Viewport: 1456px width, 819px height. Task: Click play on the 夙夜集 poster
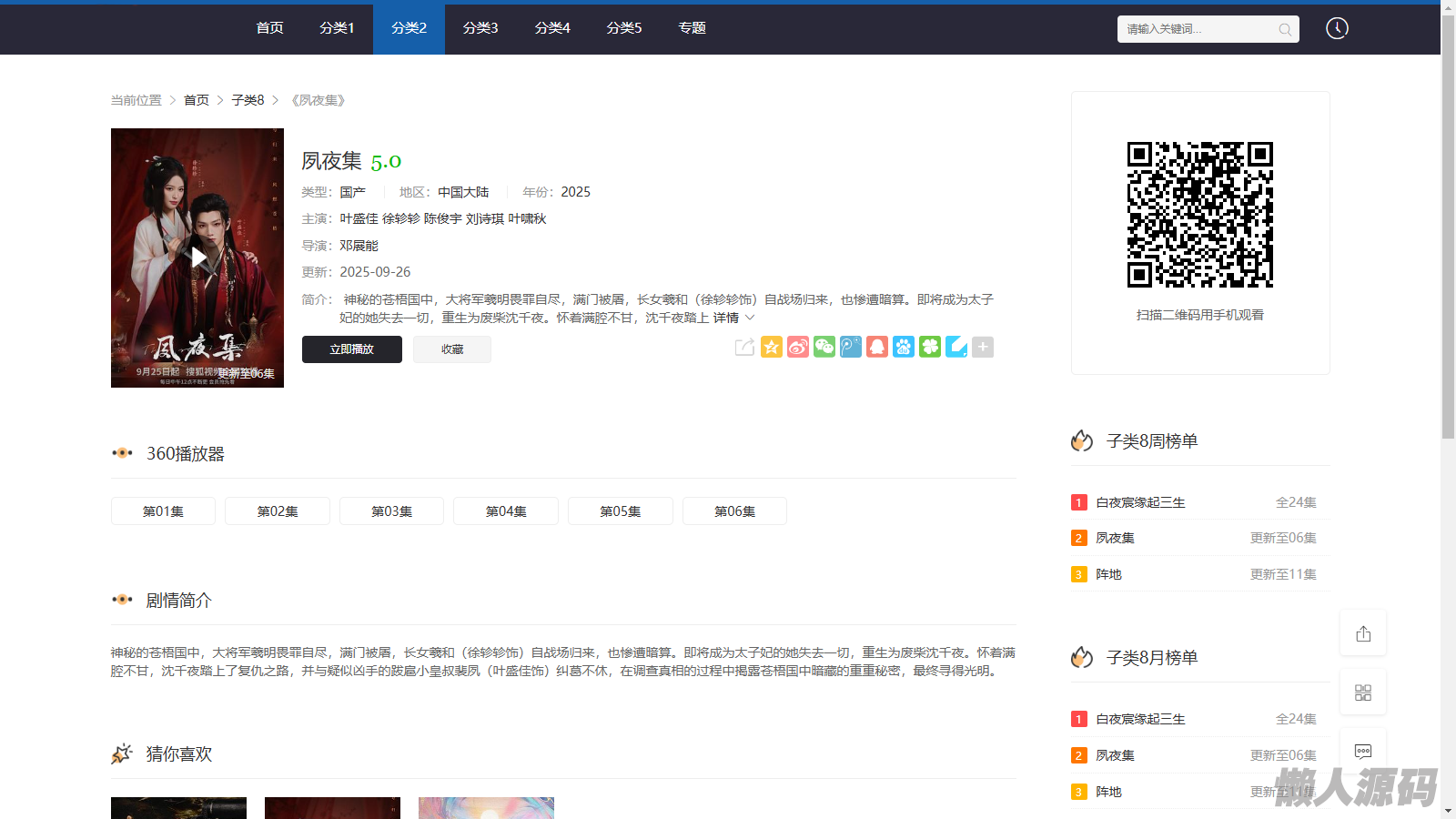[197, 258]
